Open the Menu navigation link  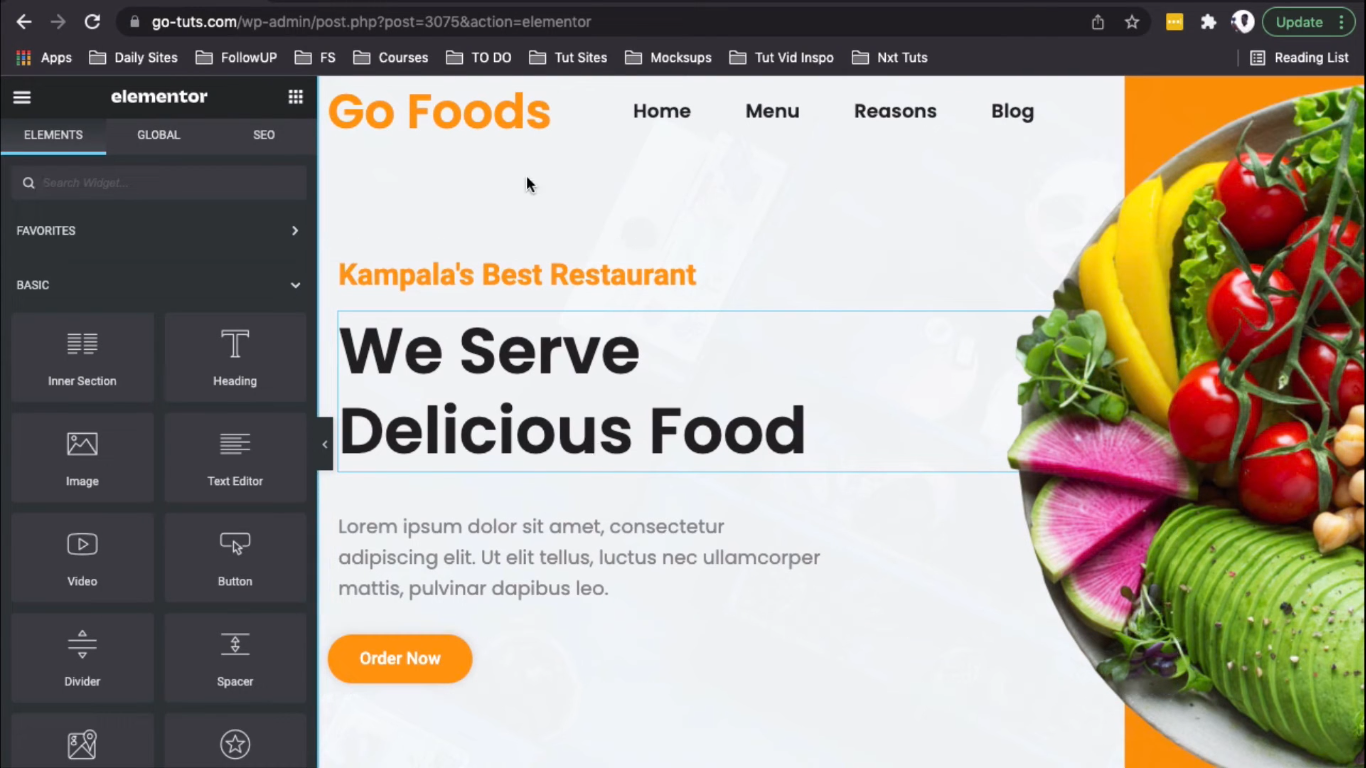pos(772,111)
